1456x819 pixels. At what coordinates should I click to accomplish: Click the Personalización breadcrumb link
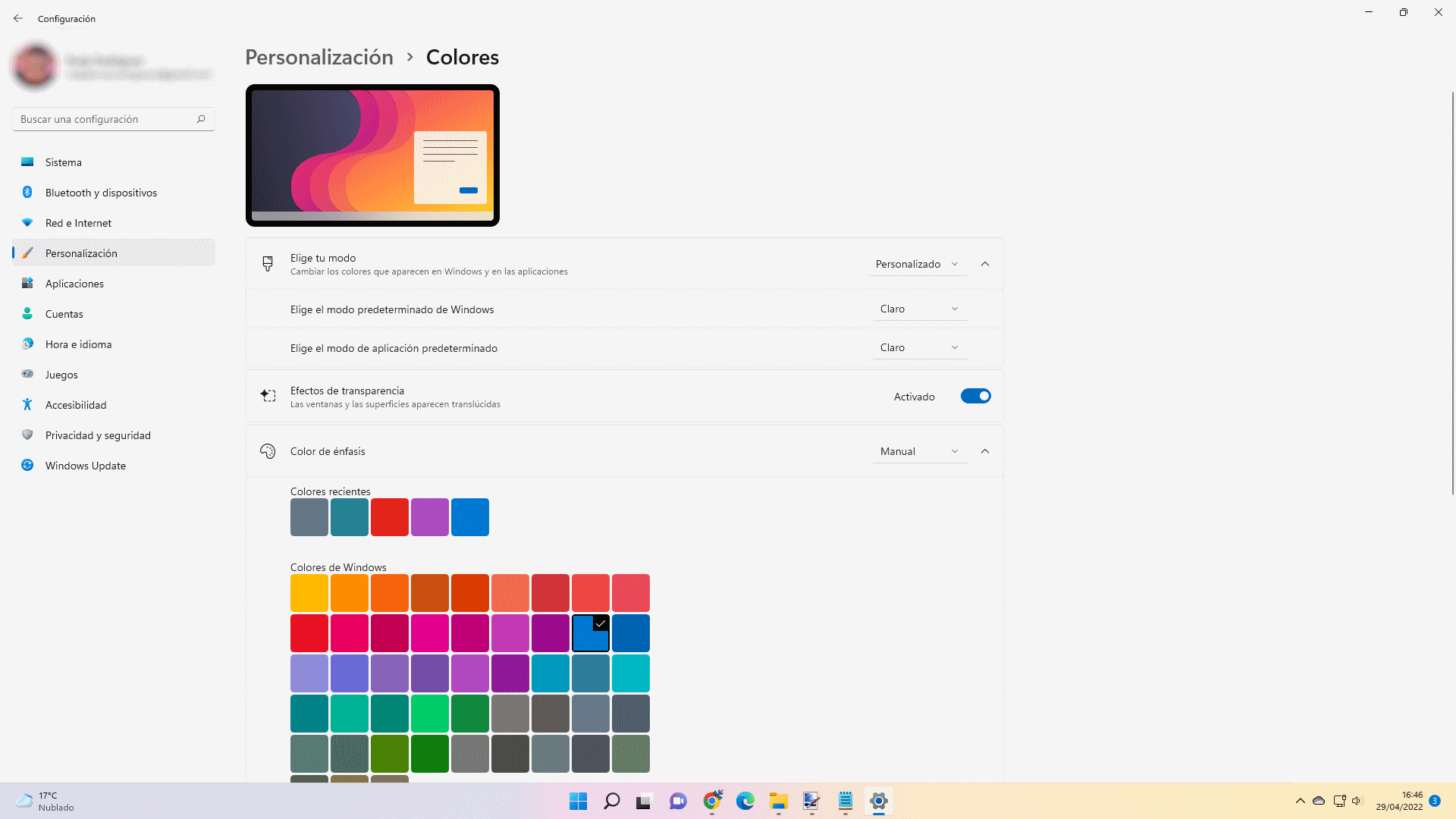[x=319, y=57]
